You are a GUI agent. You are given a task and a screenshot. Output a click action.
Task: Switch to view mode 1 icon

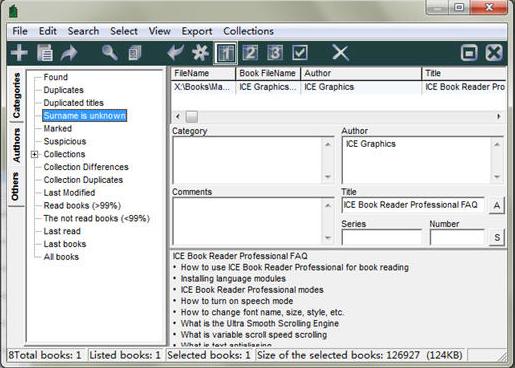pos(226,53)
